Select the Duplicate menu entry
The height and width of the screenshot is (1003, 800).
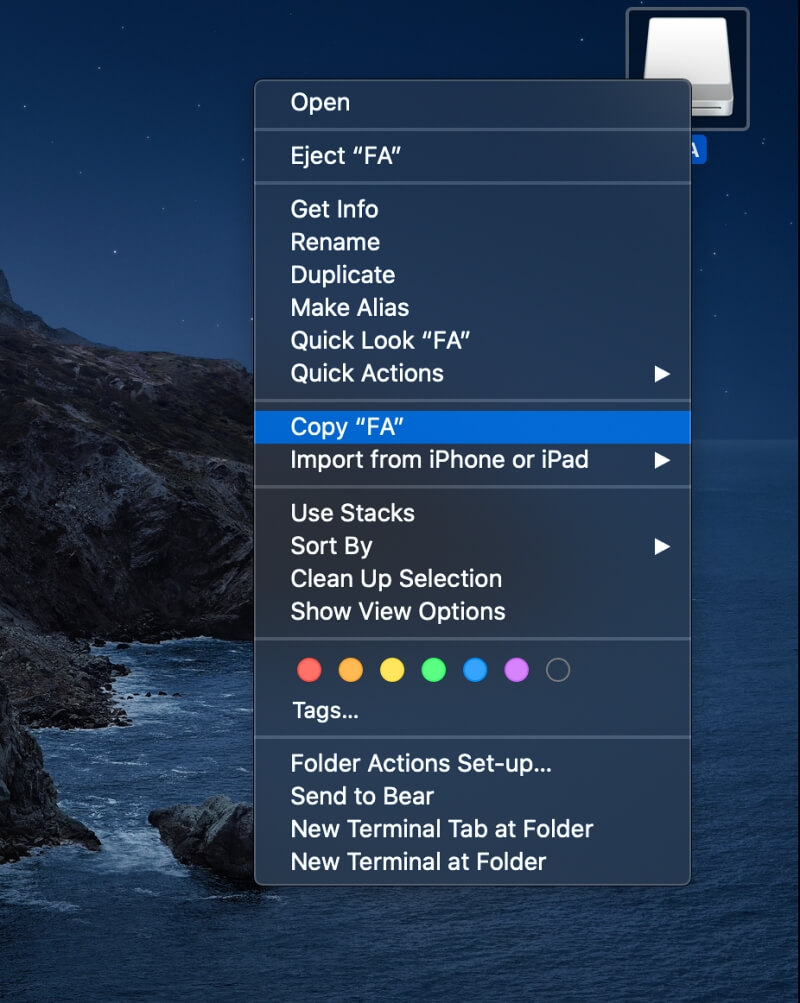pos(473,275)
